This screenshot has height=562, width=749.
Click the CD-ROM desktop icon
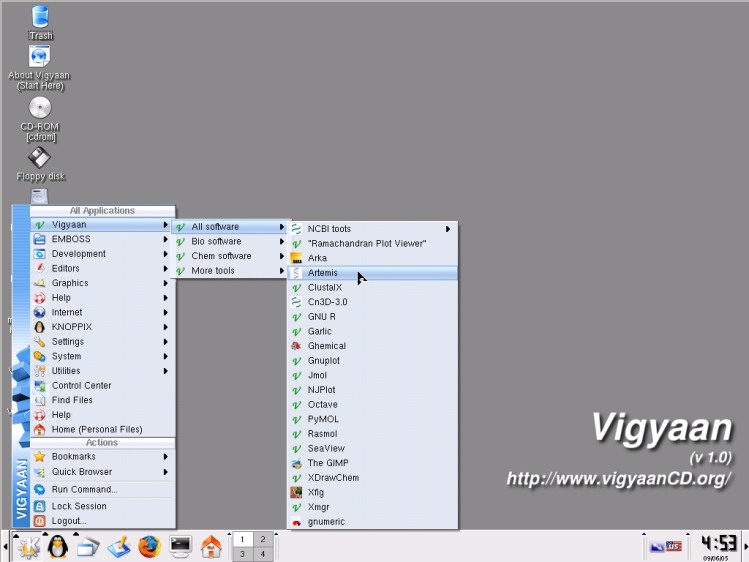coord(40,108)
